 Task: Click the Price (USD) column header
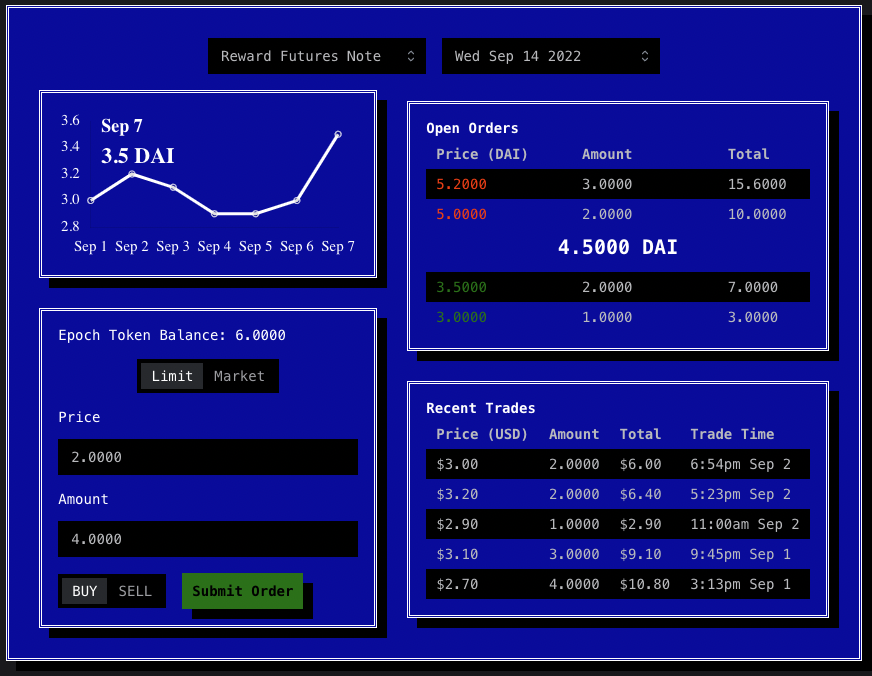click(x=482, y=434)
